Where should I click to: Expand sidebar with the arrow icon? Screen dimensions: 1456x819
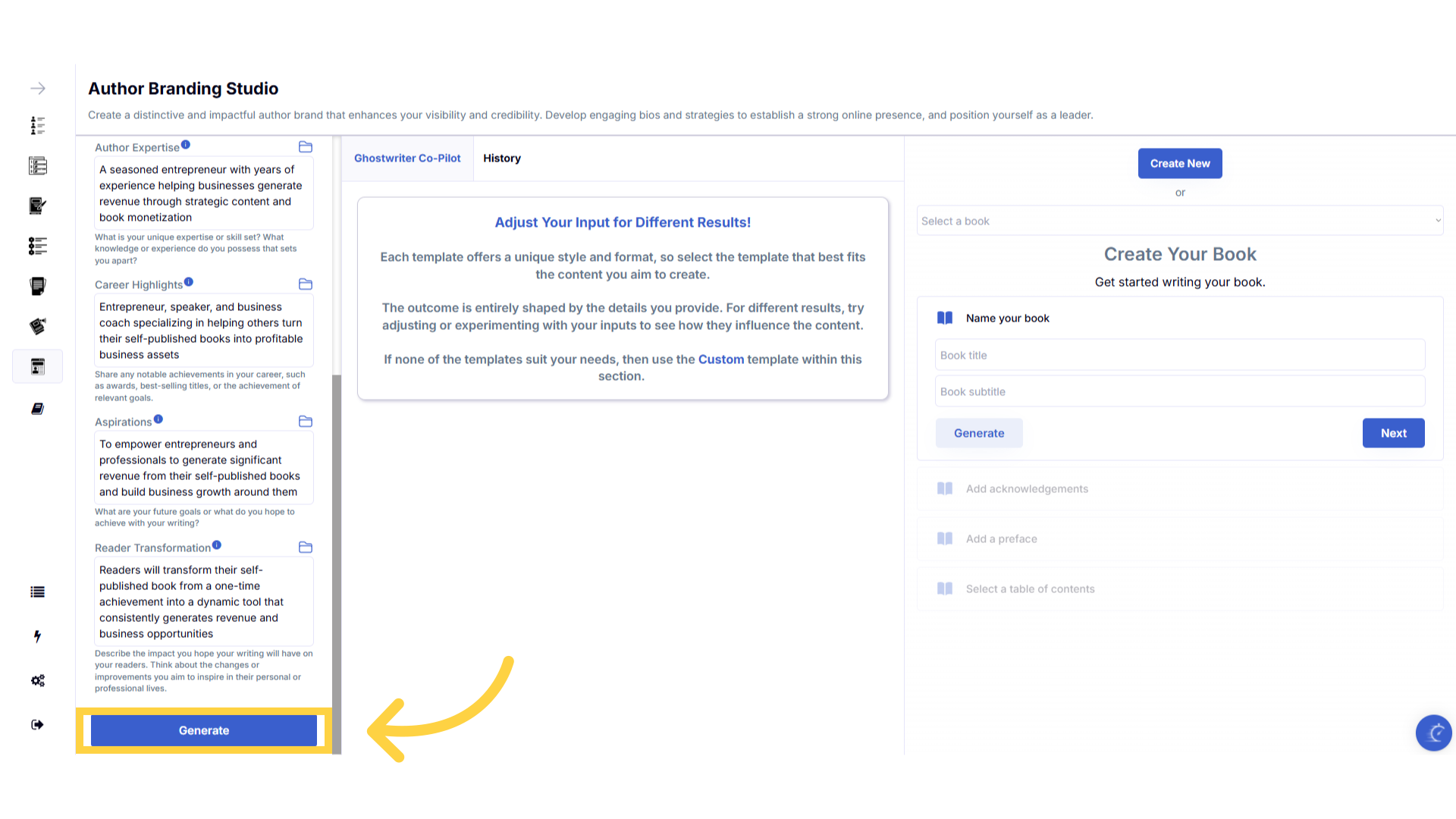point(38,89)
